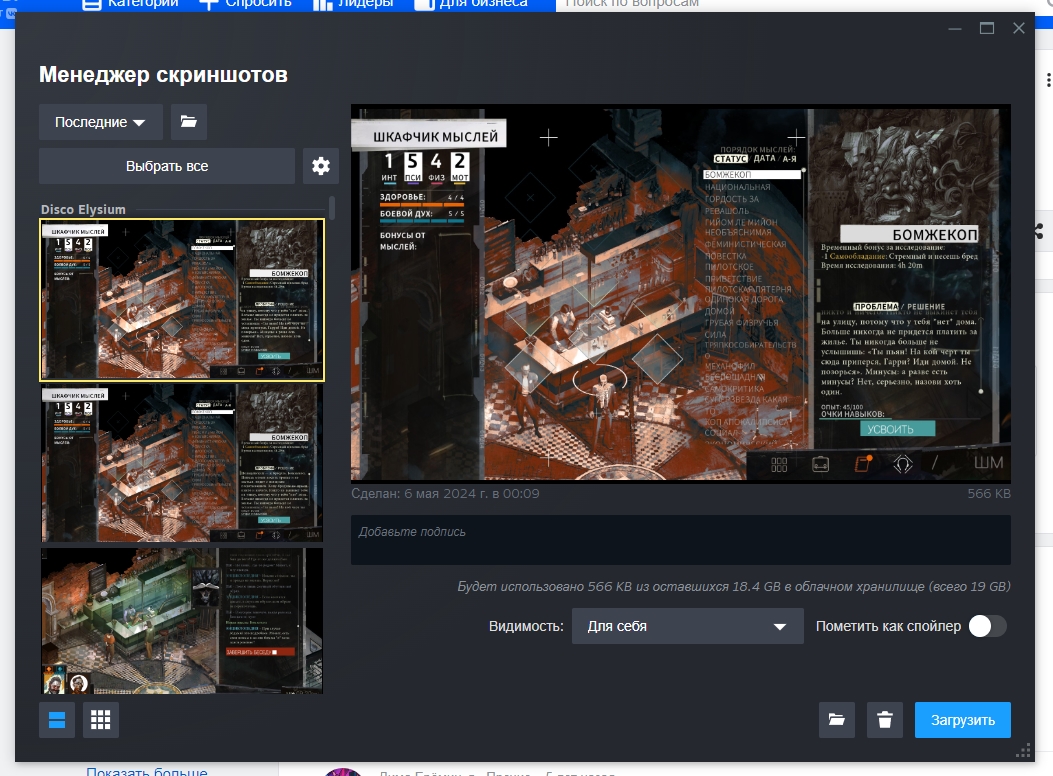
Task: Open Спросить in the browser page header
Action: click(x=246, y=4)
